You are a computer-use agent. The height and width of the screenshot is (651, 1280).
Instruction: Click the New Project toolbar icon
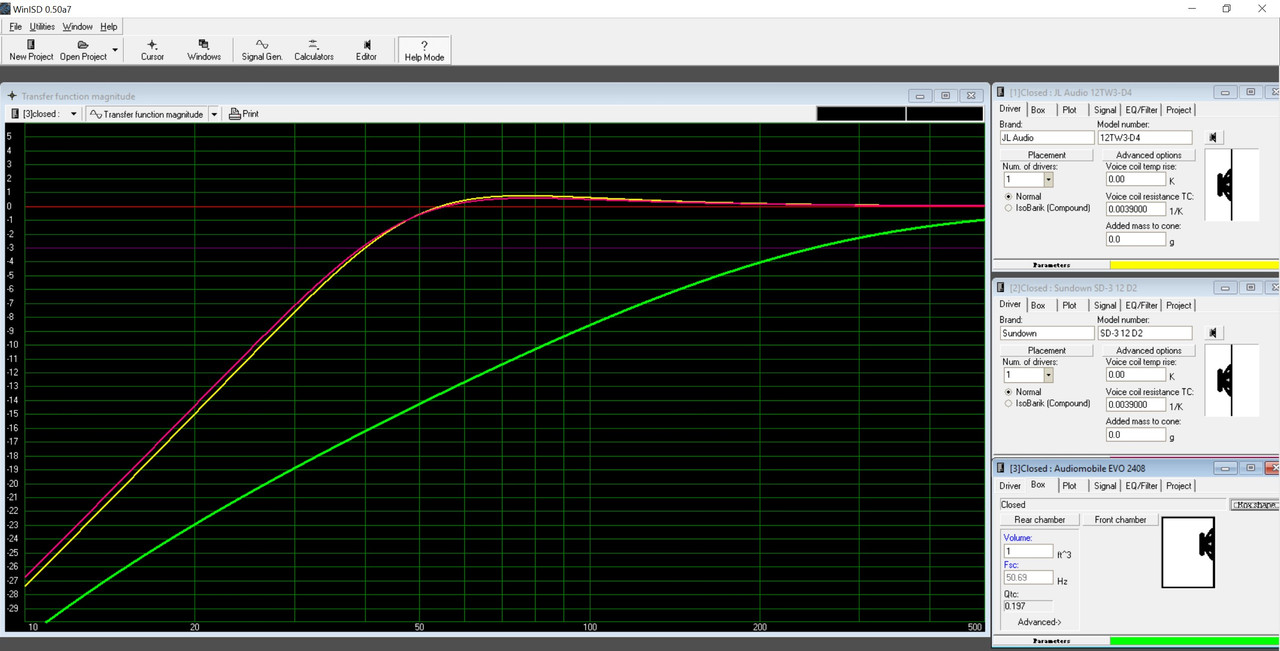(31, 45)
